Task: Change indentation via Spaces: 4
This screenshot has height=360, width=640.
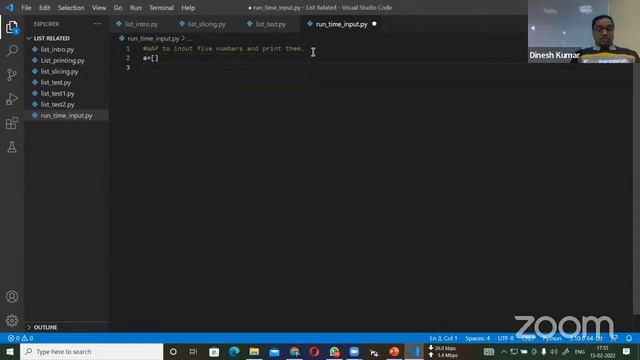Action: click(478, 338)
